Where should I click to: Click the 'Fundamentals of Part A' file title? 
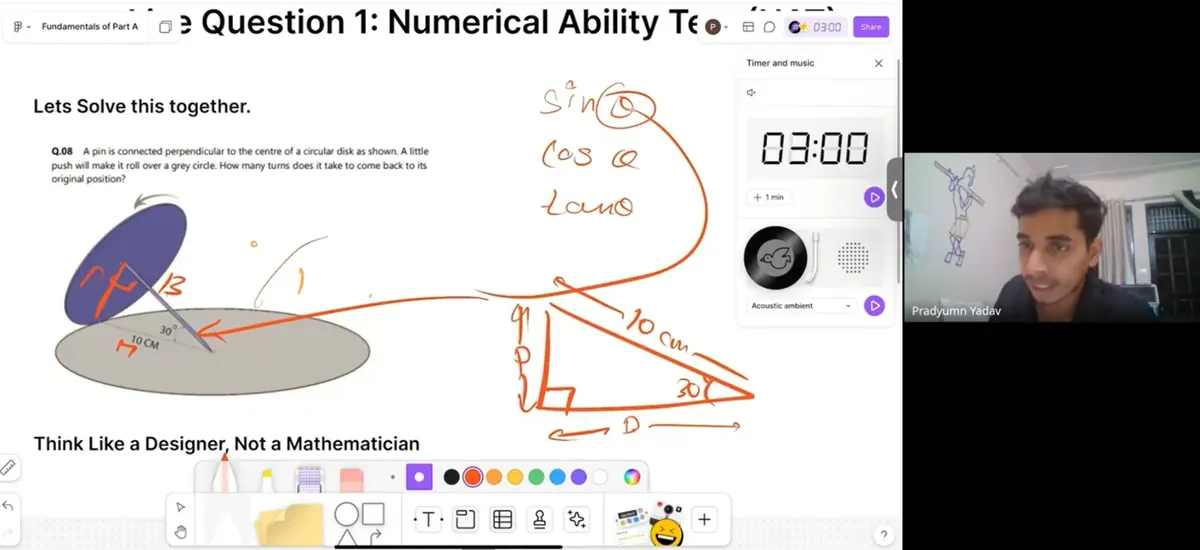pyautogui.click(x=90, y=27)
